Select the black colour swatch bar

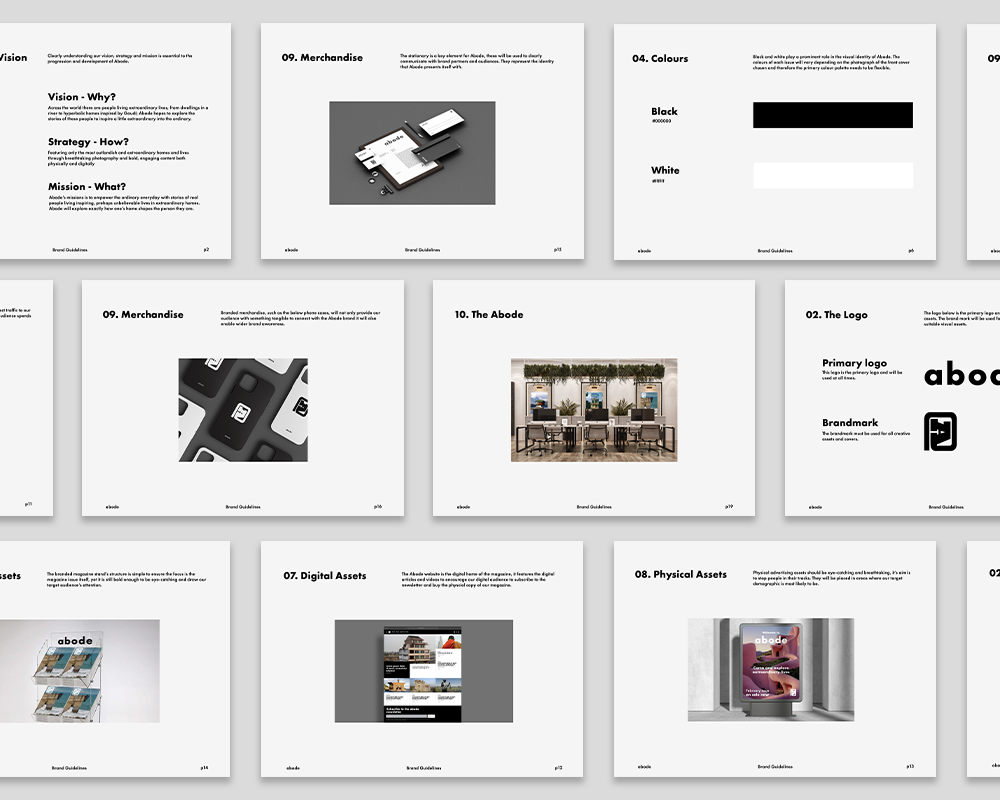click(x=832, y=115)
